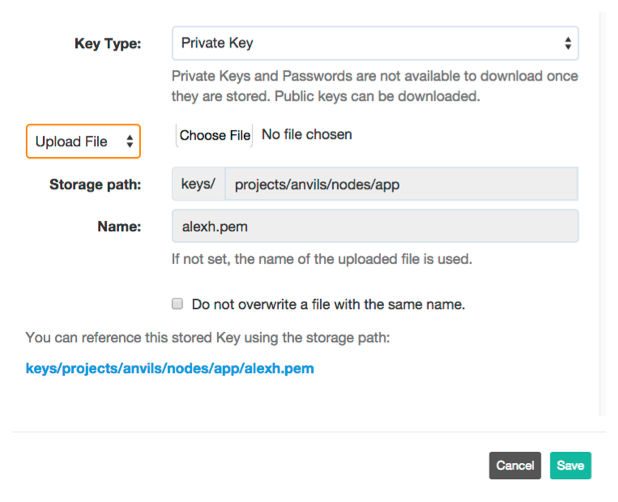
Task: Cancel the key upload dialog
Action: (x=515, y=465)
